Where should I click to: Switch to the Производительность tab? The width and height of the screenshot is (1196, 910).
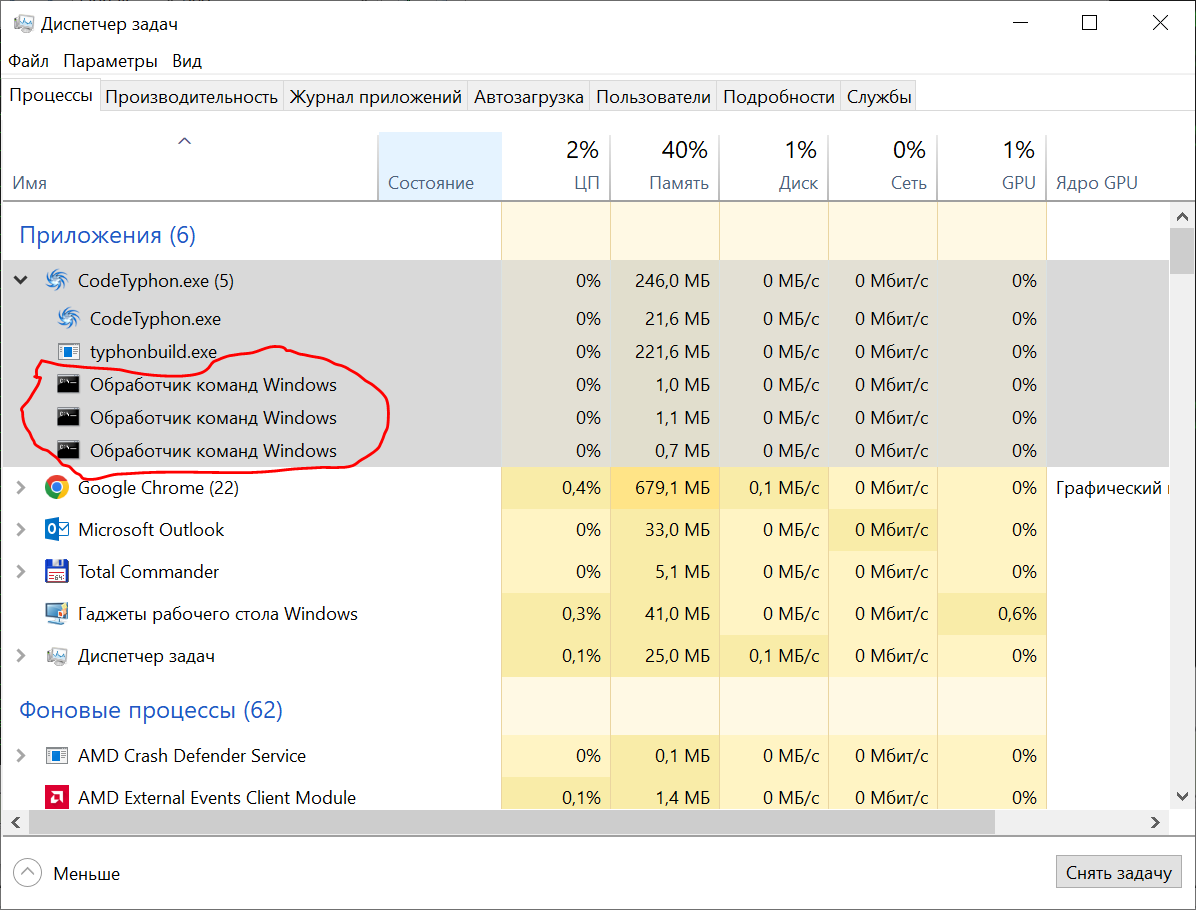click(x=191, y=97)
